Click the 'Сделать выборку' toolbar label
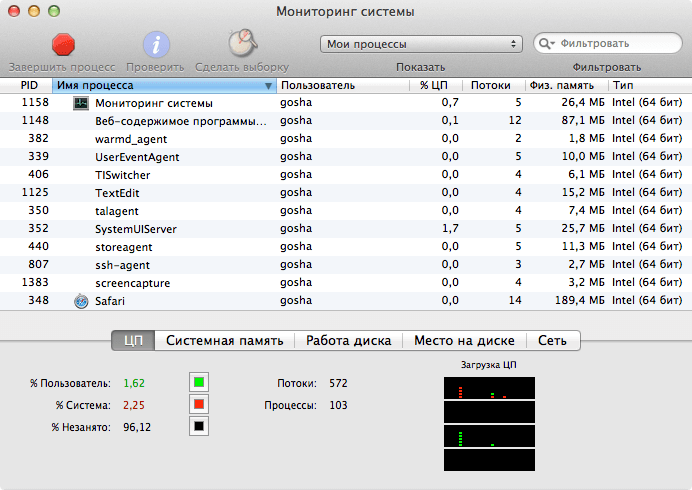The width and height of the screenshot is (692, 490). click(x=242, y=67)
